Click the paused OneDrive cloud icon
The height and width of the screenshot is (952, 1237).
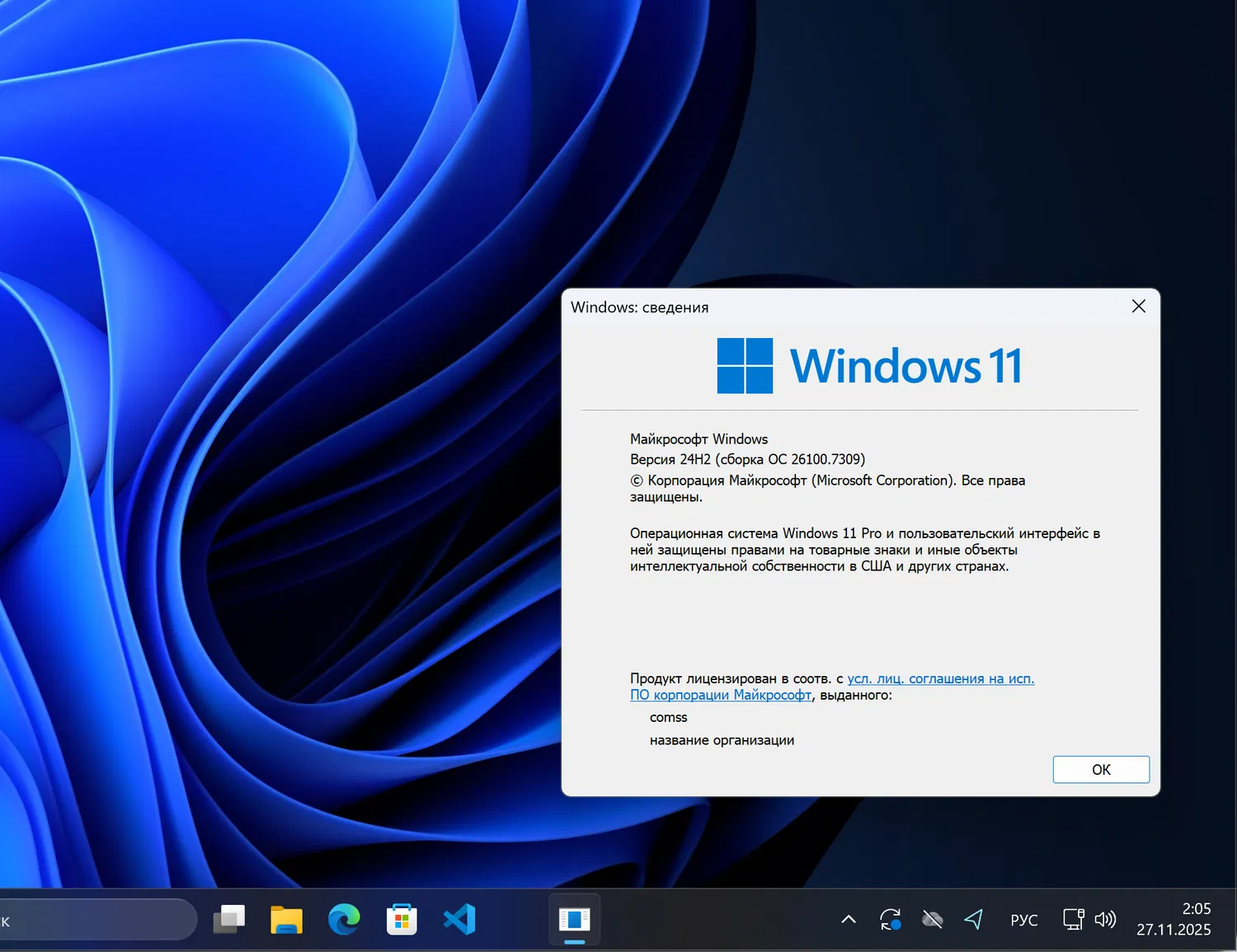coord(932,919)
